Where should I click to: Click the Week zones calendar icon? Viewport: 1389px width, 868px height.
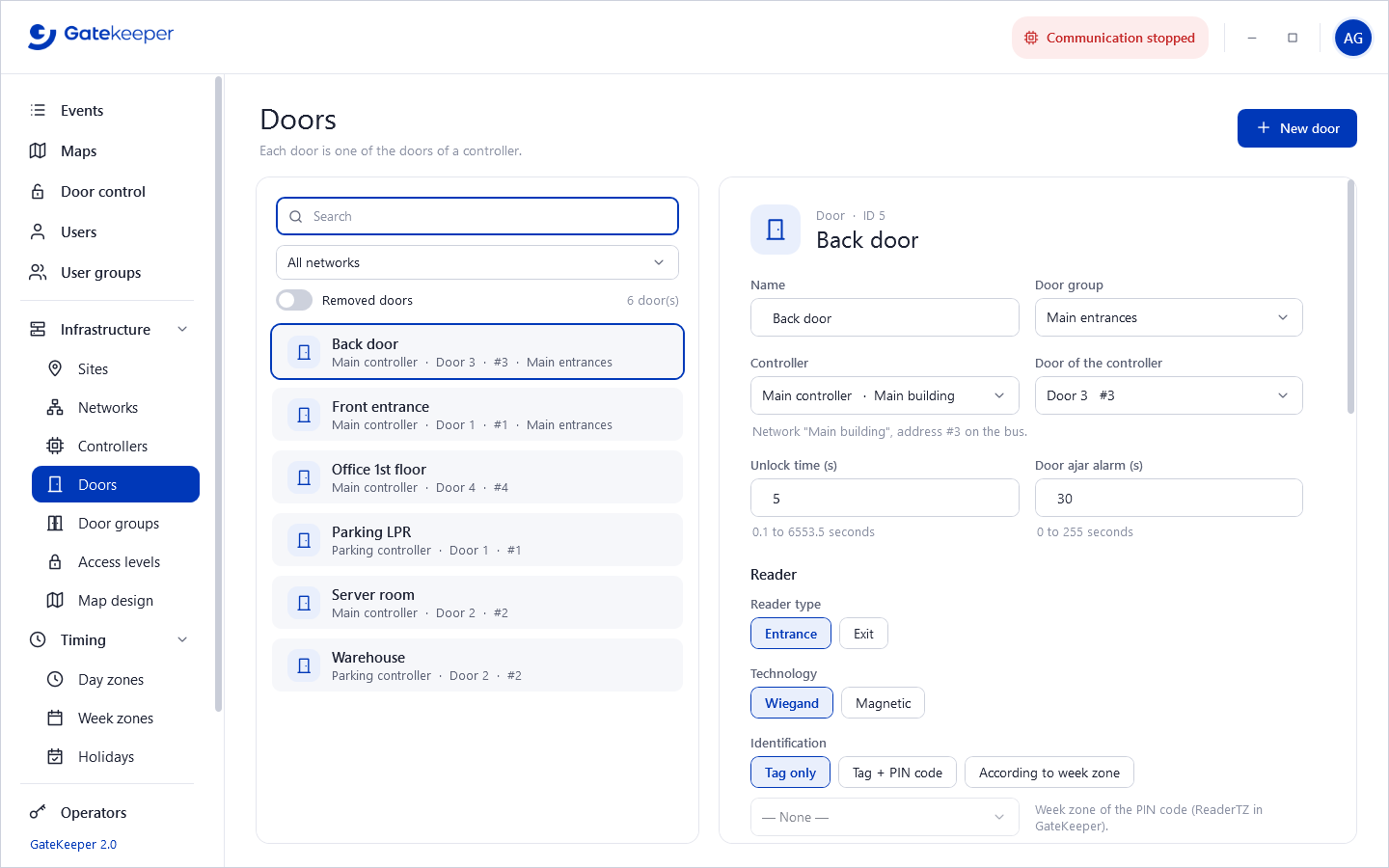[x=55, y=718]
